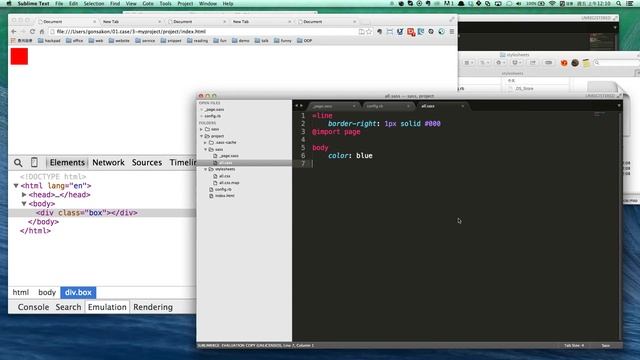
Task: Open the File menu in Sublime Text
Action: (59, 4)
